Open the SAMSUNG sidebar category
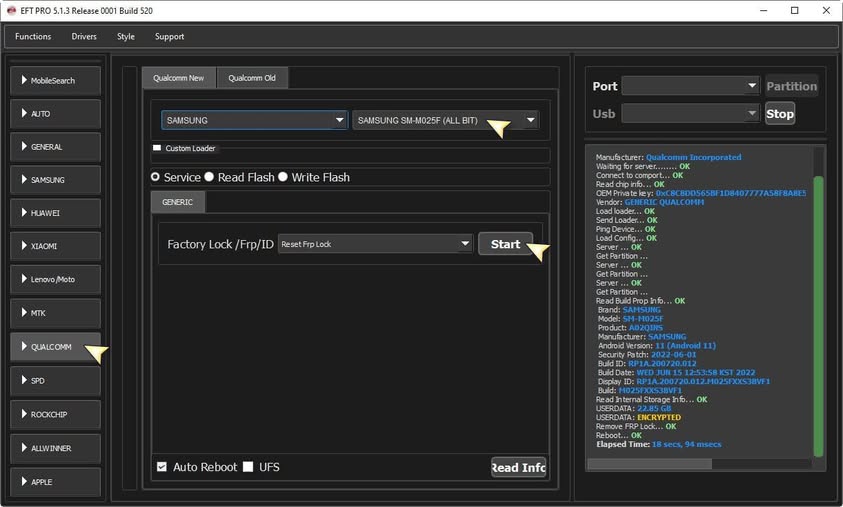 55,180
